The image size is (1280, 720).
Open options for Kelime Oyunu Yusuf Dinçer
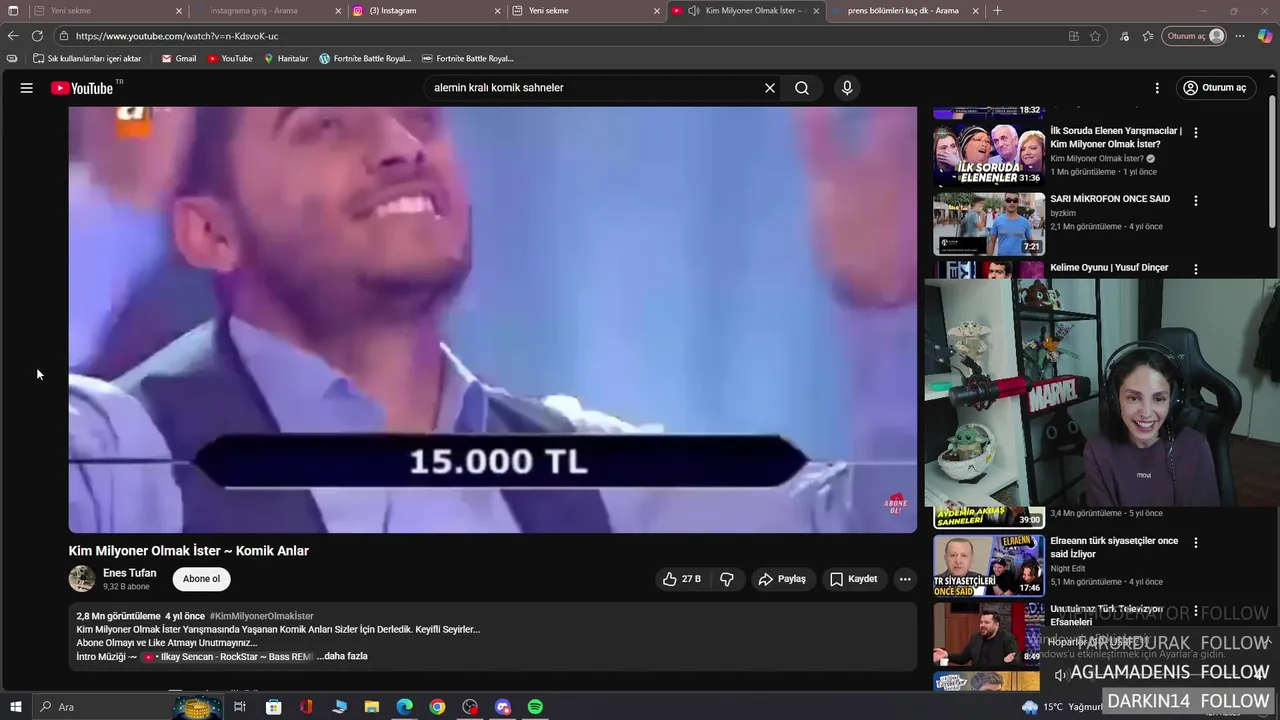tap(1196, 269)
